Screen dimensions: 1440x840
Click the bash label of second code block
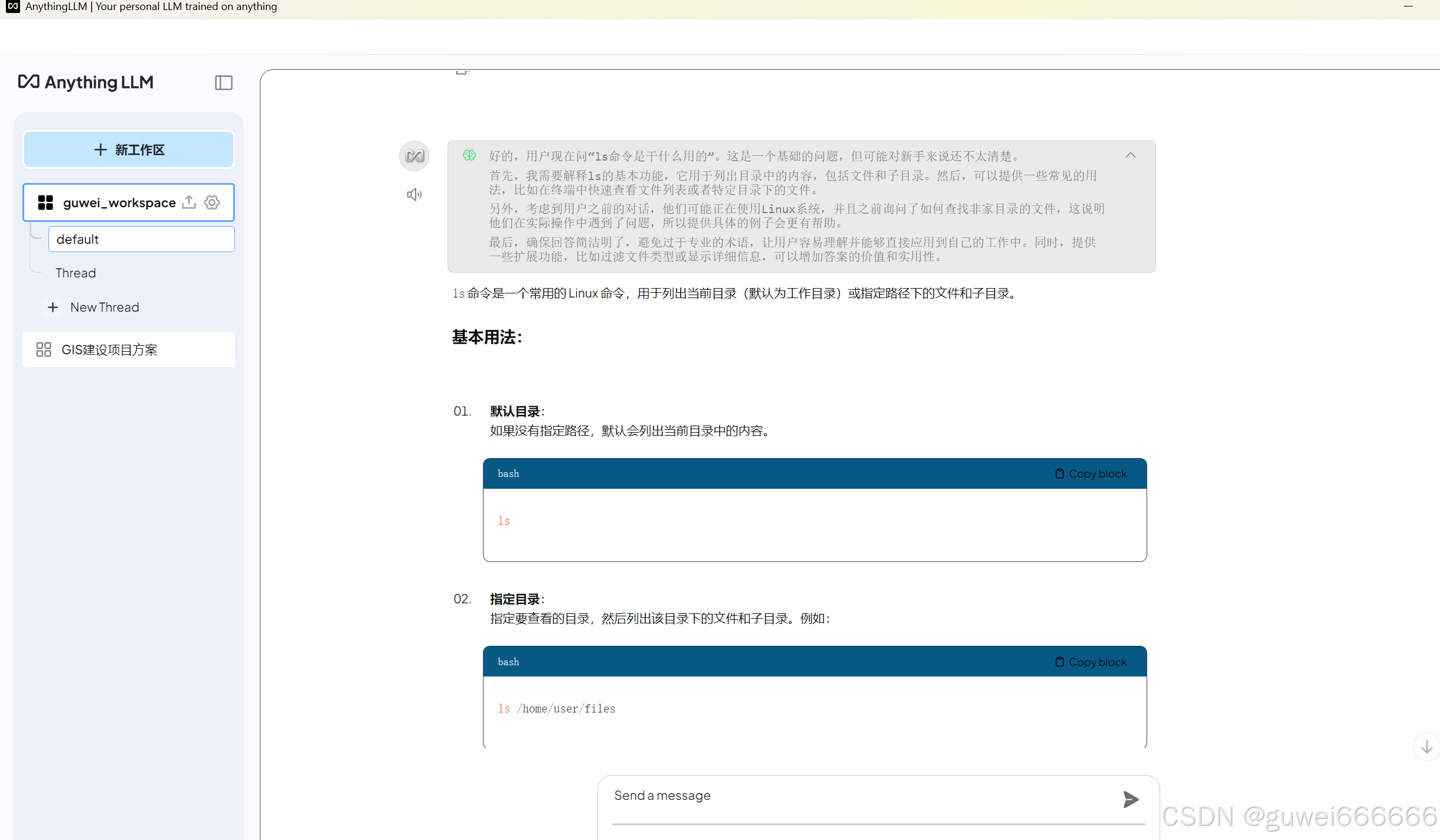click(x=508, y=662)
